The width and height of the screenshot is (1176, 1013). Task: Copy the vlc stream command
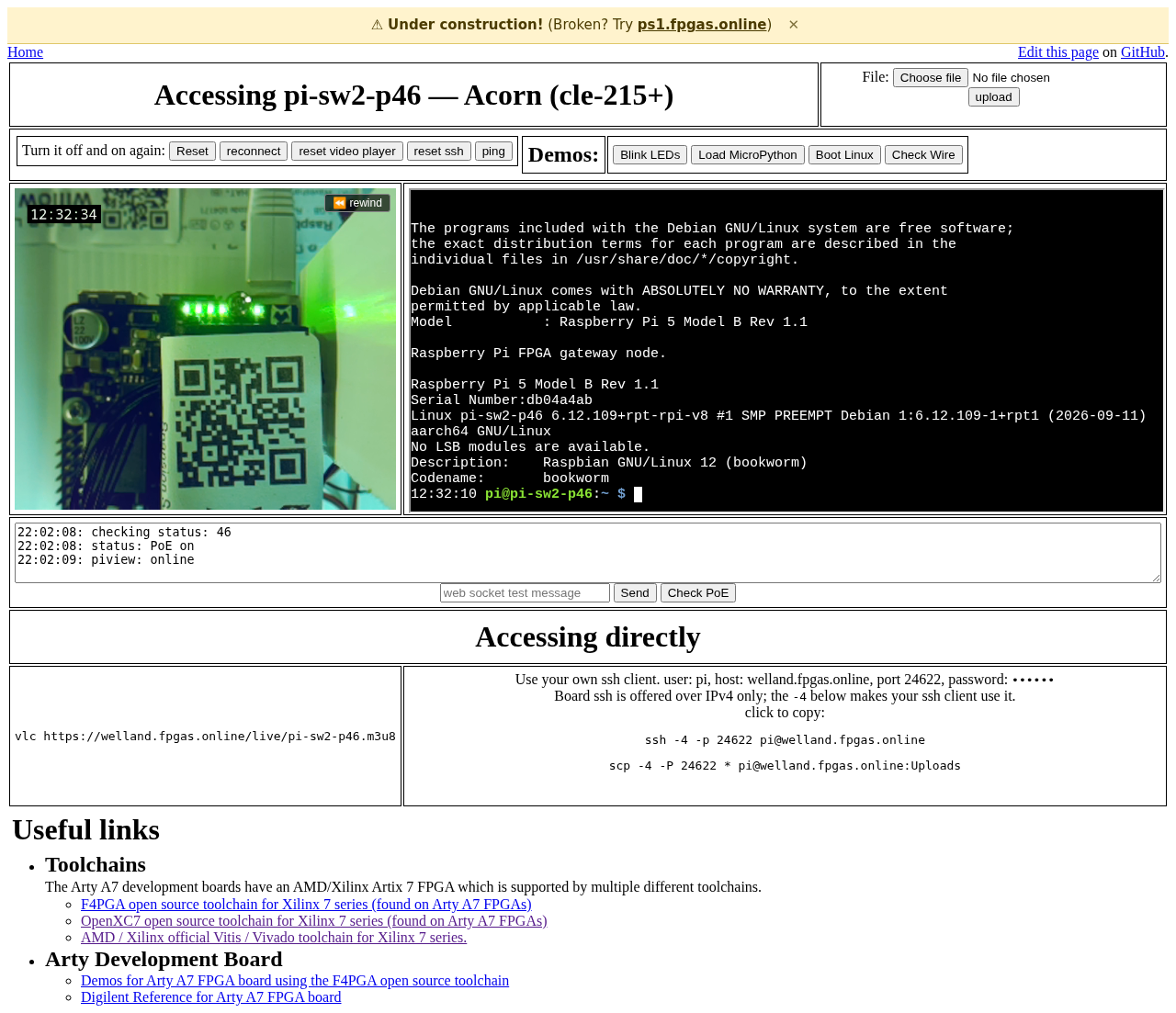click(x=205, y=737)
